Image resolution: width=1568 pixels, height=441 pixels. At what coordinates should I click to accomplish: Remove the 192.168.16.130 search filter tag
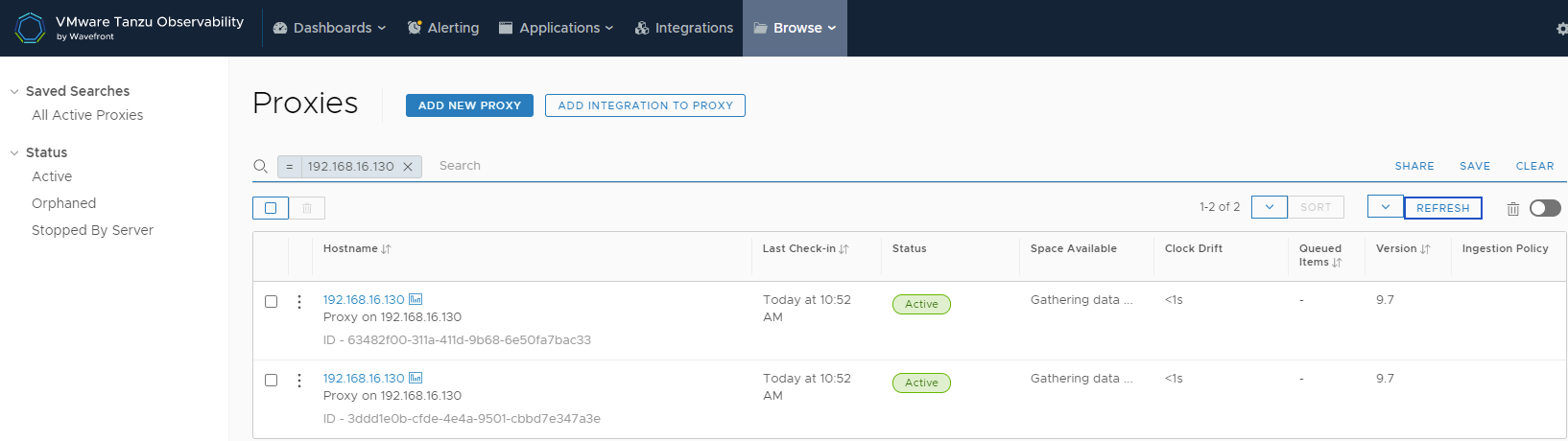pyautogui.click(x=408, y=167)
